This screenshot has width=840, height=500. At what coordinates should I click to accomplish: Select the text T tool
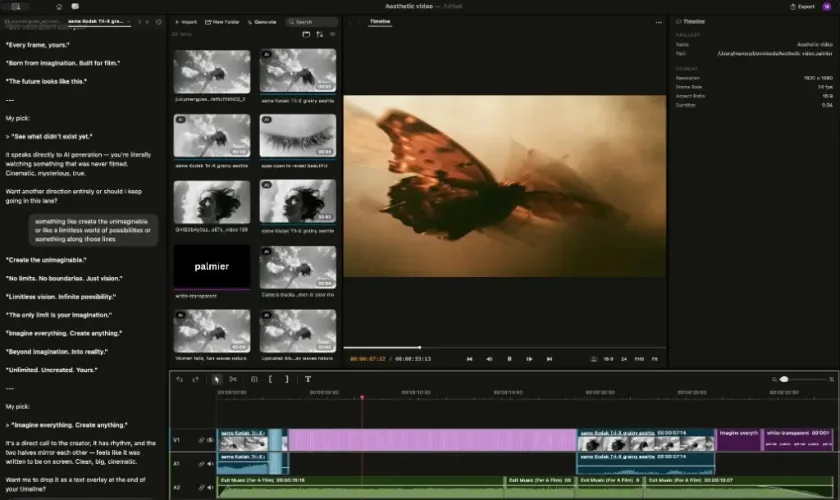308,379
